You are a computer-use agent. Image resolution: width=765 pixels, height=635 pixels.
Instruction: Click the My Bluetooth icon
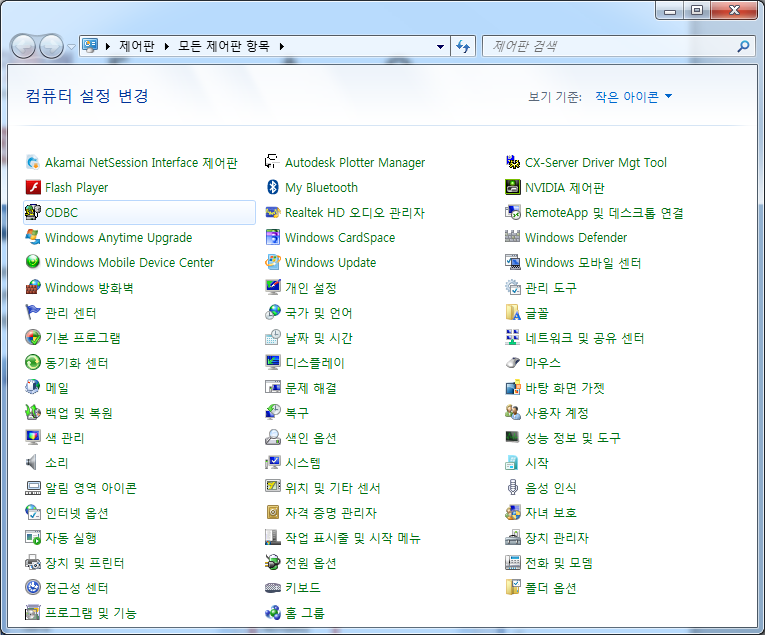(x=273, y=187)
